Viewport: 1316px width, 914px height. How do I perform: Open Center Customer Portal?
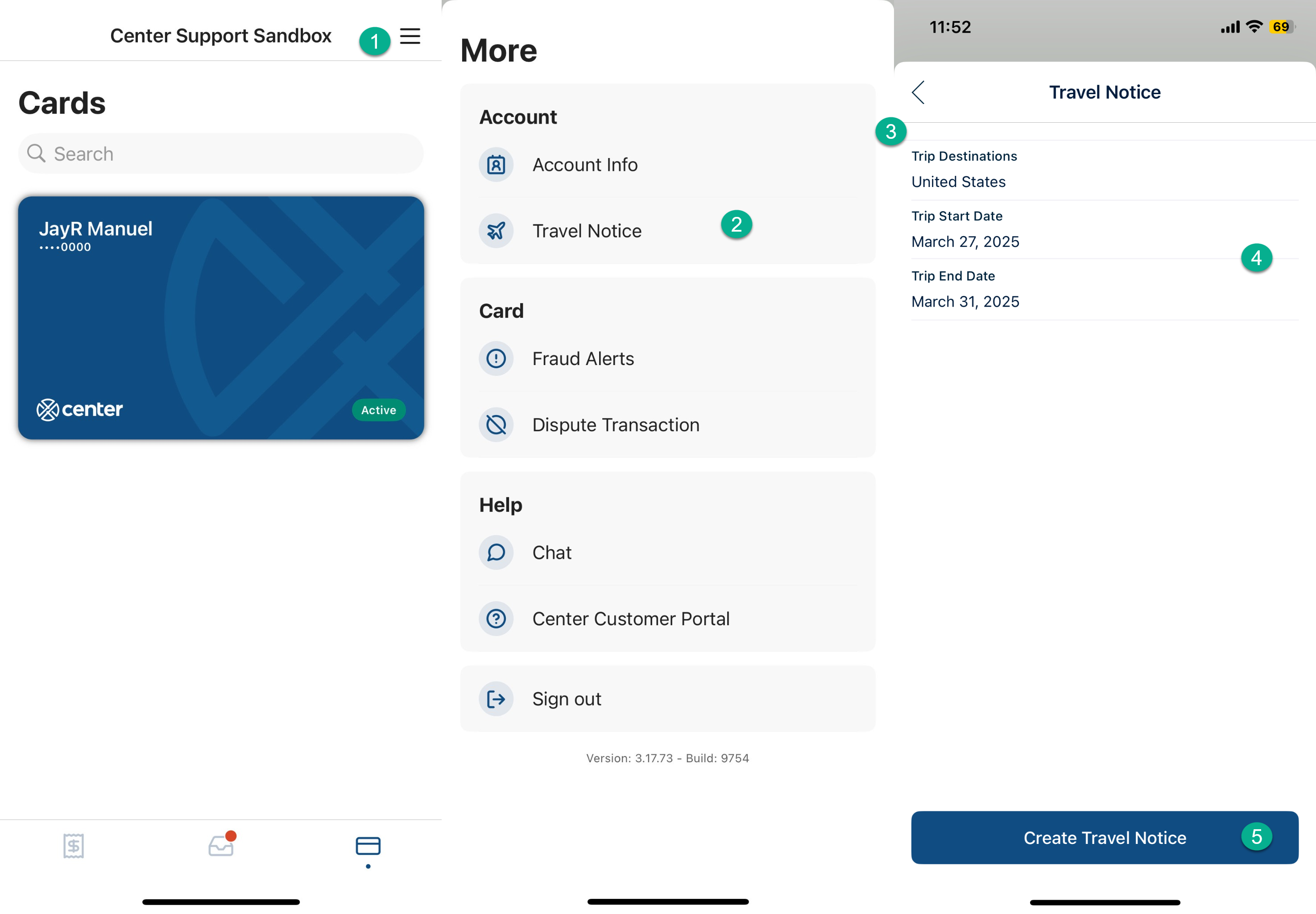(630, 619)
